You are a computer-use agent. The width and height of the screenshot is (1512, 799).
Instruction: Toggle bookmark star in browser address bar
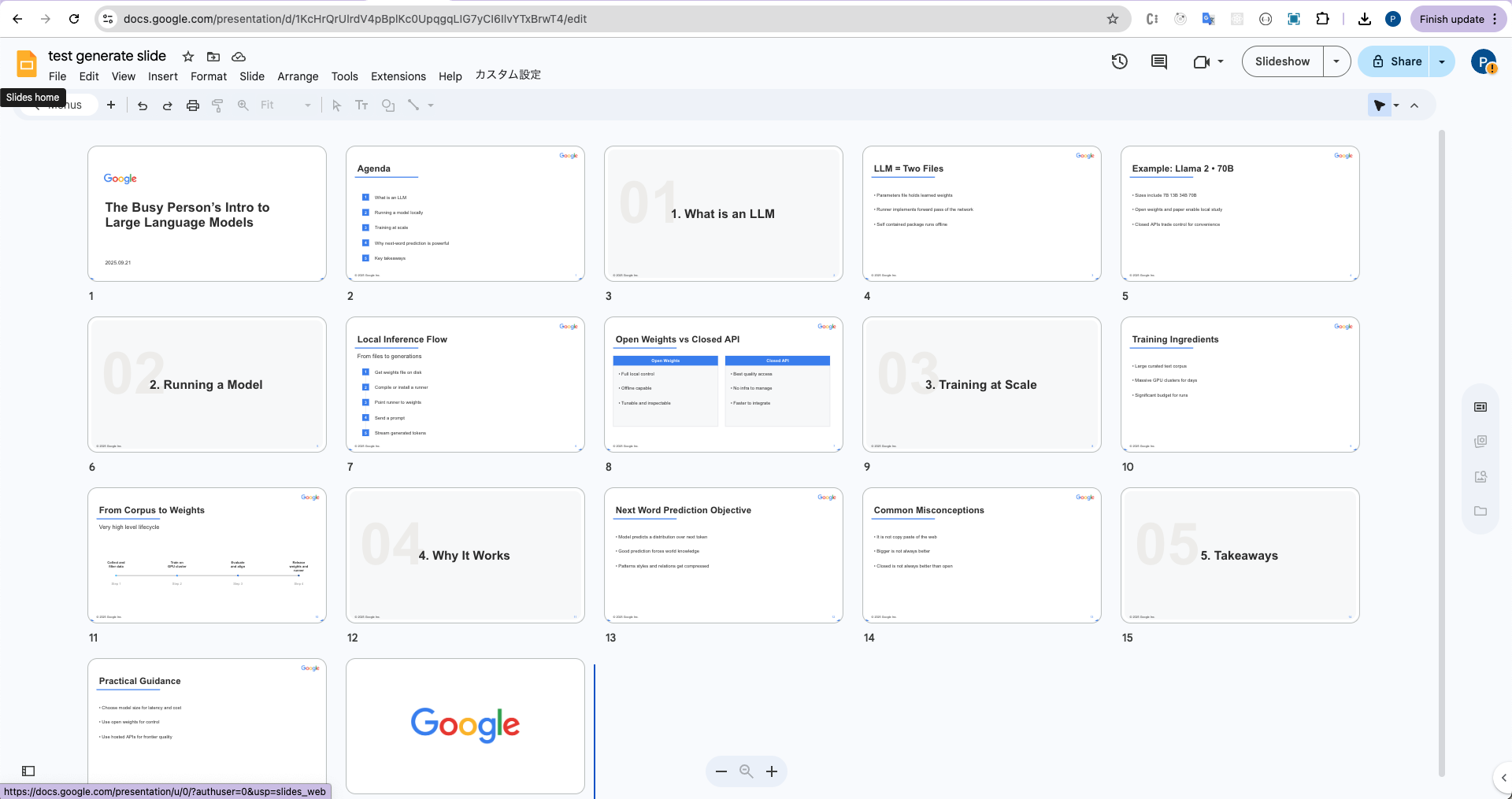1113,19
